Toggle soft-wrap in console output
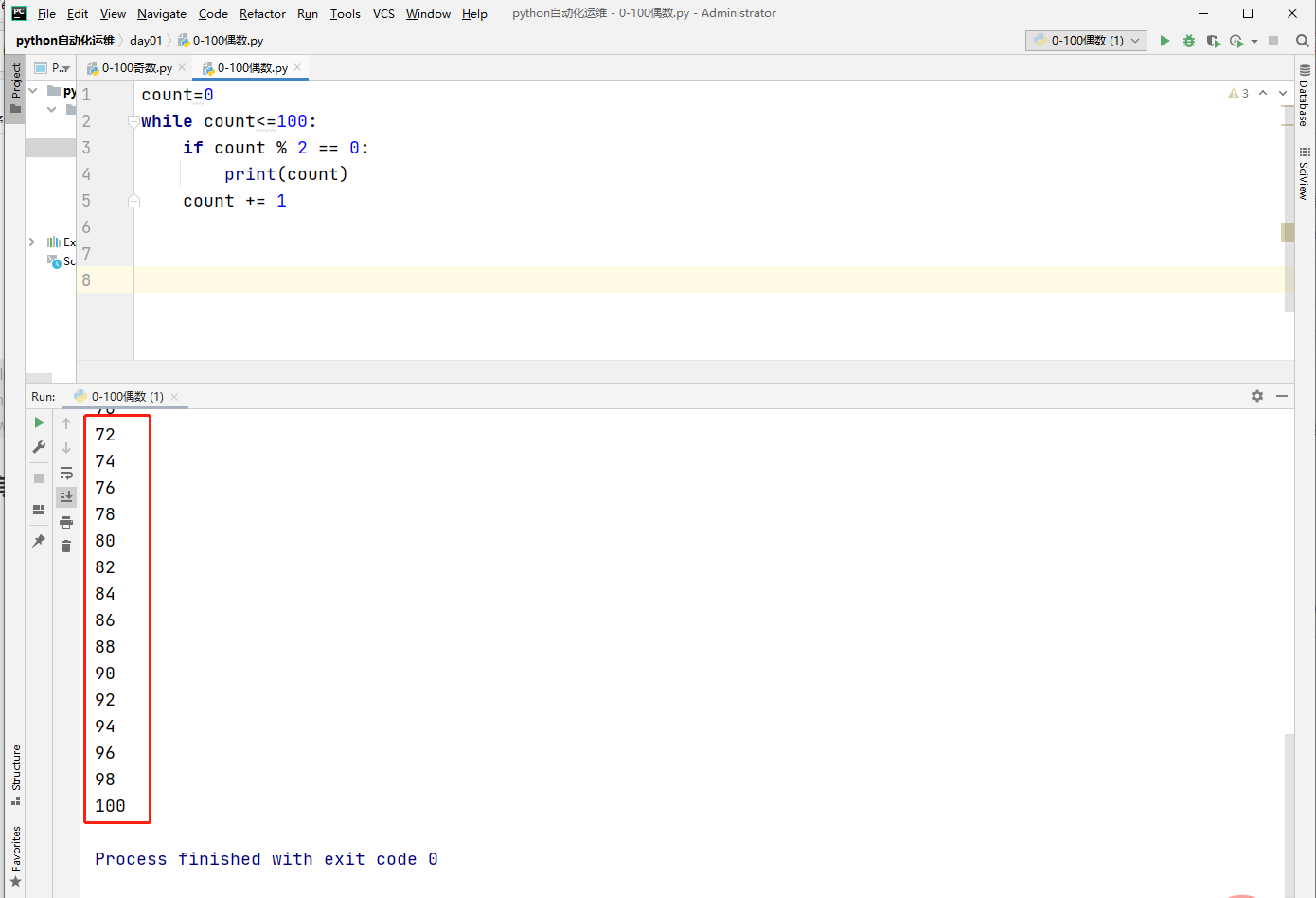The height and width of the screenshot is (898, 1316). point(66,473)
